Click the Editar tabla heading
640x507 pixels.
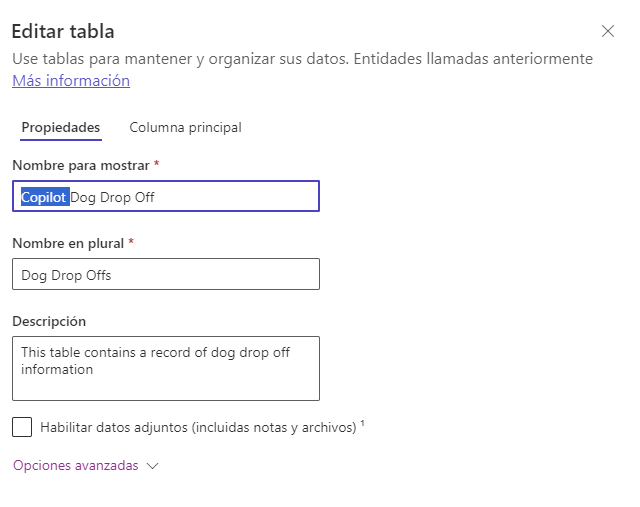(x=63, y=31)
